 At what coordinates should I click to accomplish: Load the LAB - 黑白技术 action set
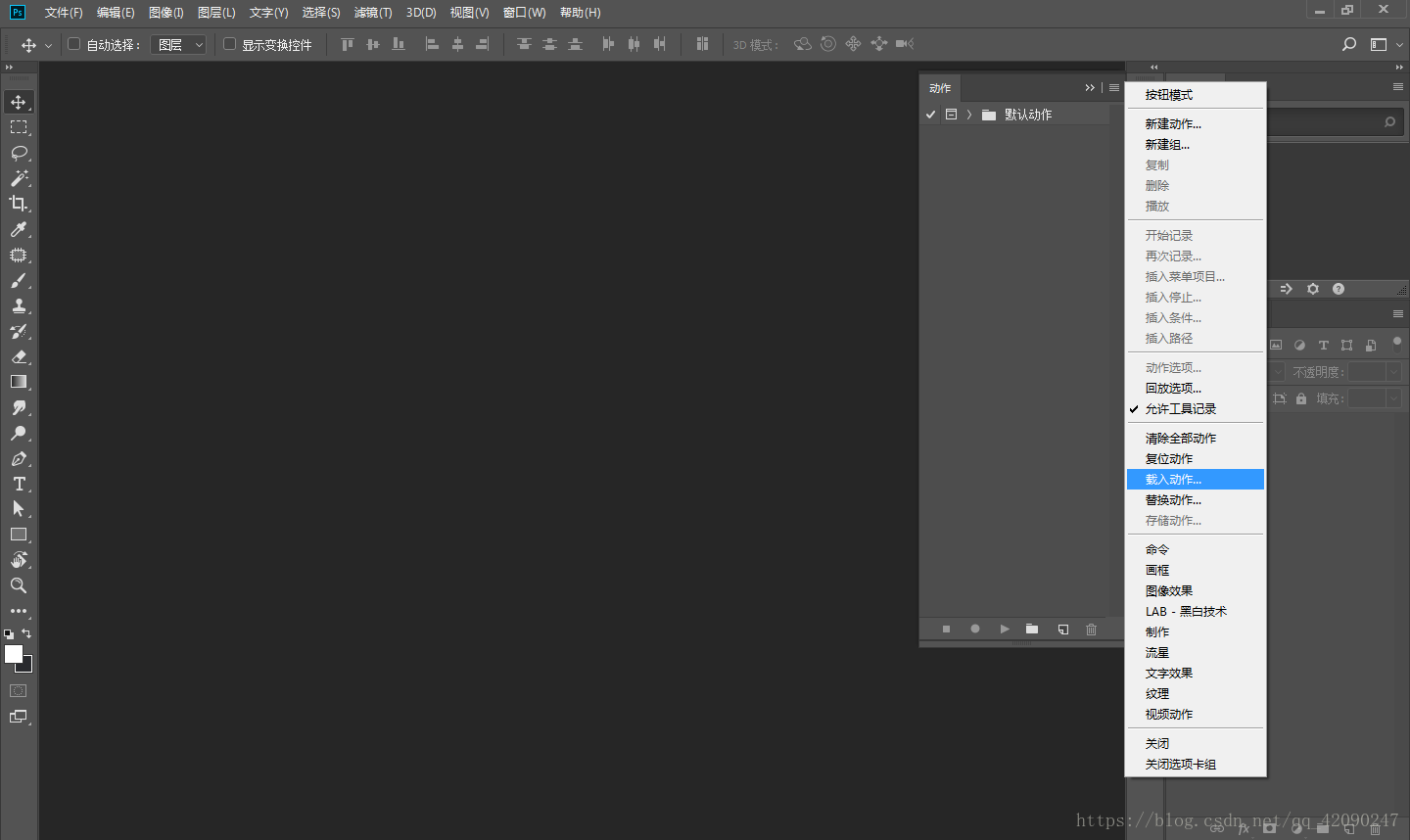tap(1196, 612)
